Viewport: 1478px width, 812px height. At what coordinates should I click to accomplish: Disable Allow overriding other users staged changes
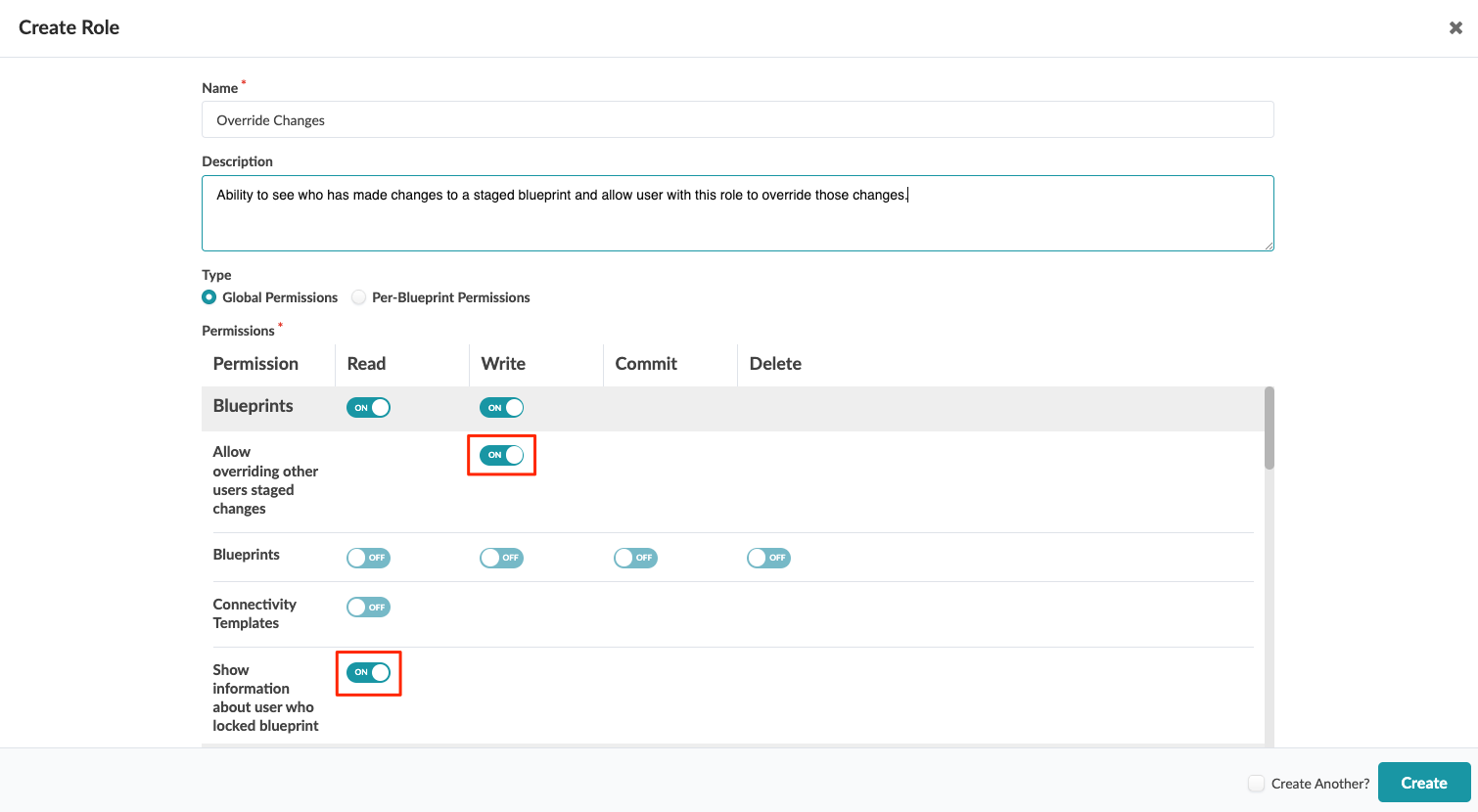click(x=501, y=455)
